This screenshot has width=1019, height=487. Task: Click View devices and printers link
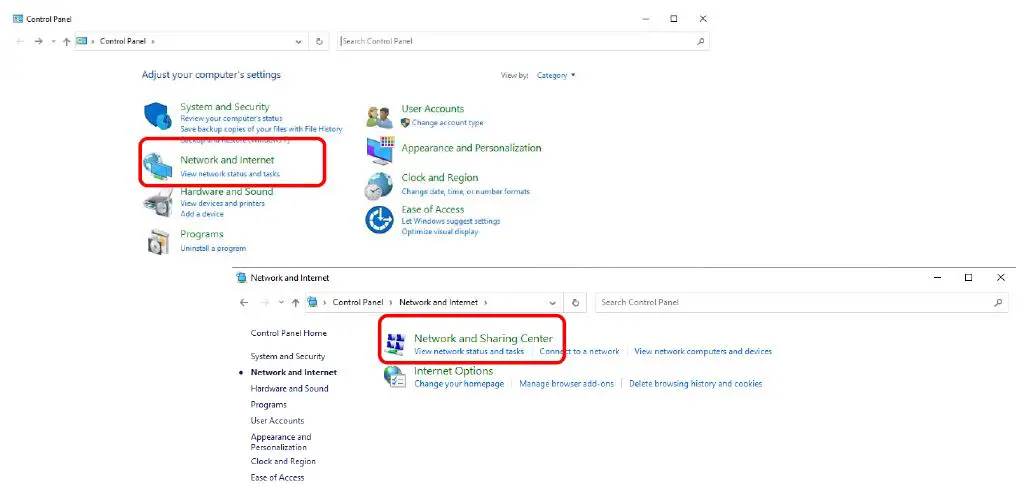[x=222, y=204]
